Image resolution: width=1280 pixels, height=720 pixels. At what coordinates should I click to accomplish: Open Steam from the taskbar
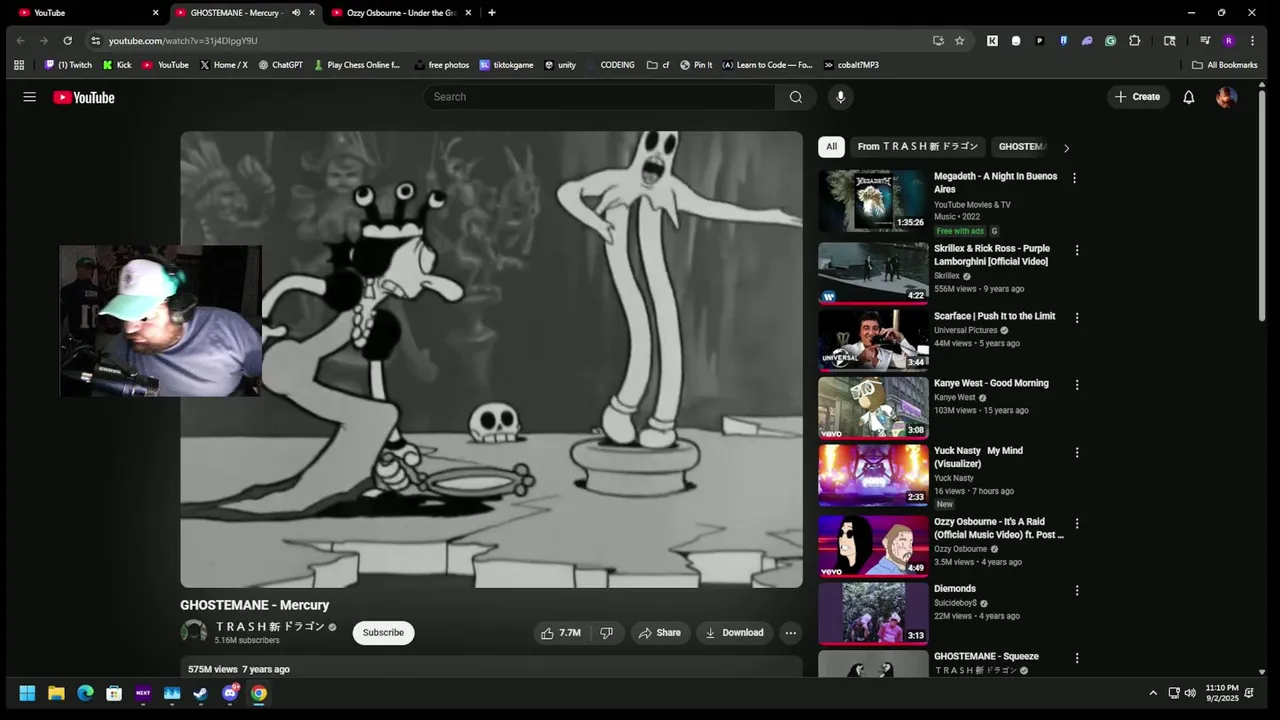click(201, 693)
